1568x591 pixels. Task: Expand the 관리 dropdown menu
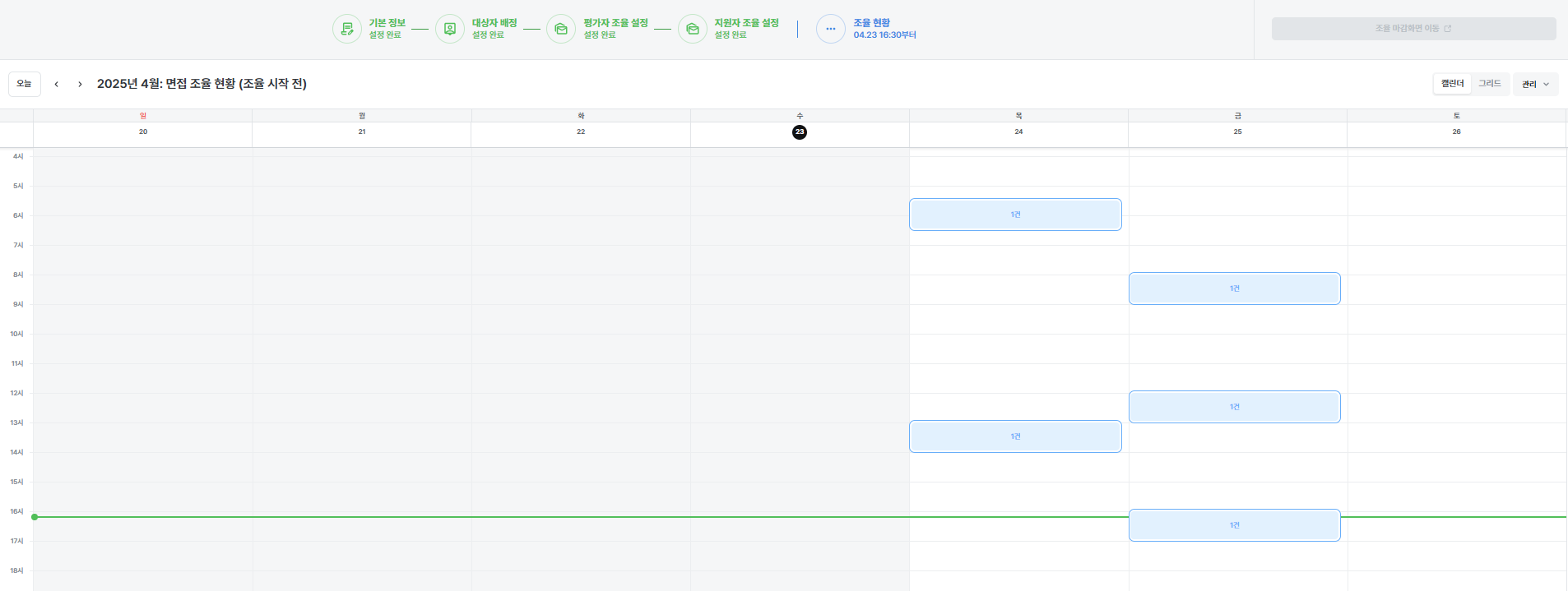[x=1534, y=84]
